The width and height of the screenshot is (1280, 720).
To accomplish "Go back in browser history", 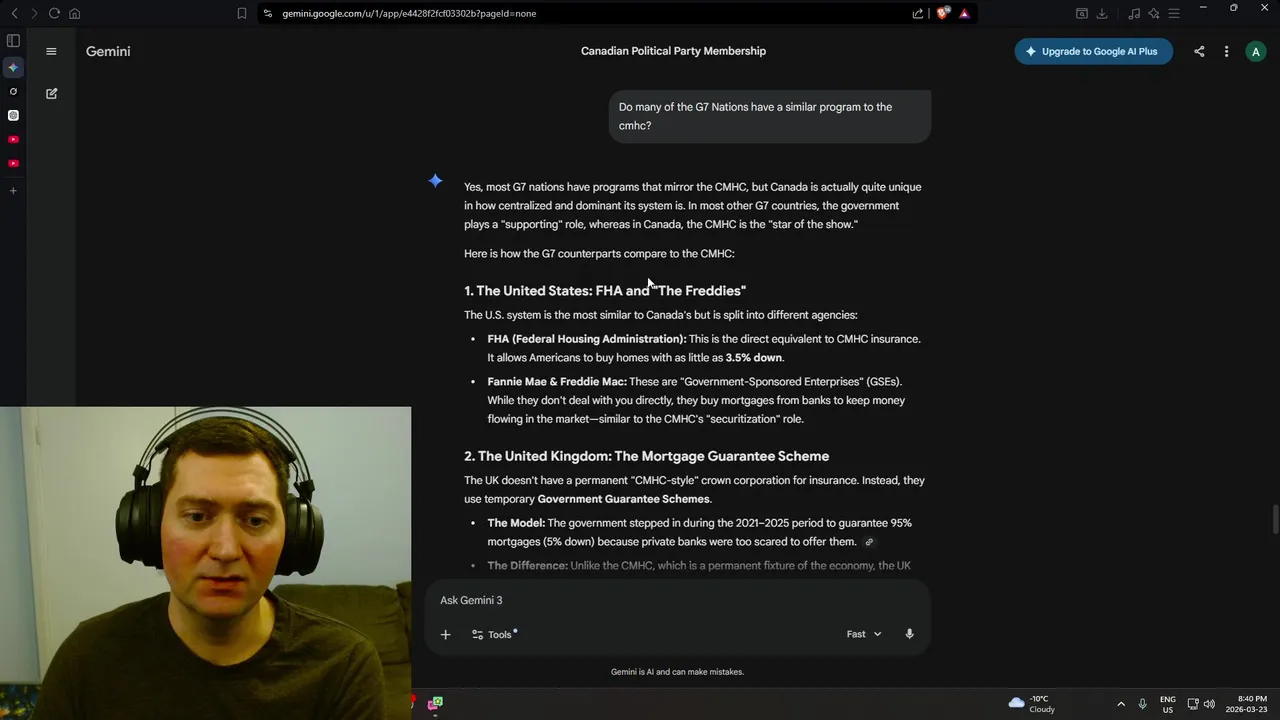I will tap(14, 13).
